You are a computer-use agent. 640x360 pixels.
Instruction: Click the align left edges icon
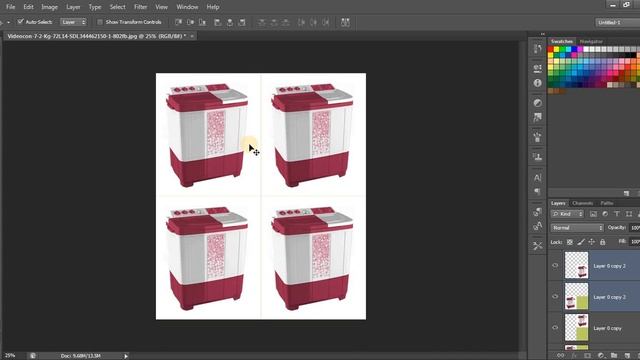click(218, 22)
